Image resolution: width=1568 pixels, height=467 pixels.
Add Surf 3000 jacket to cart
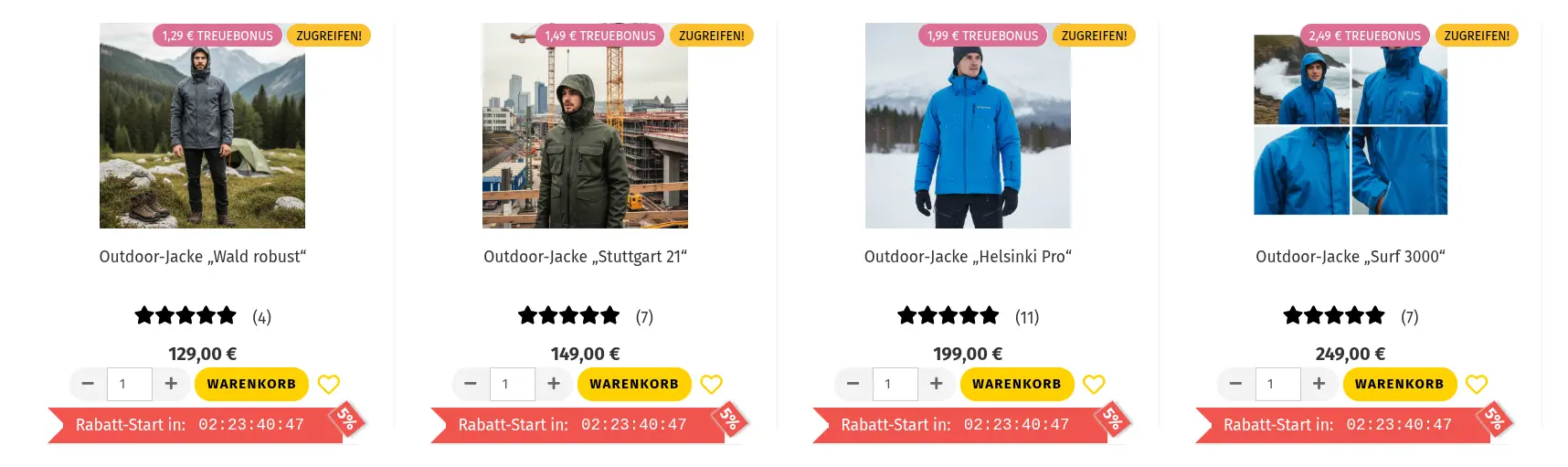[1399, 384]
